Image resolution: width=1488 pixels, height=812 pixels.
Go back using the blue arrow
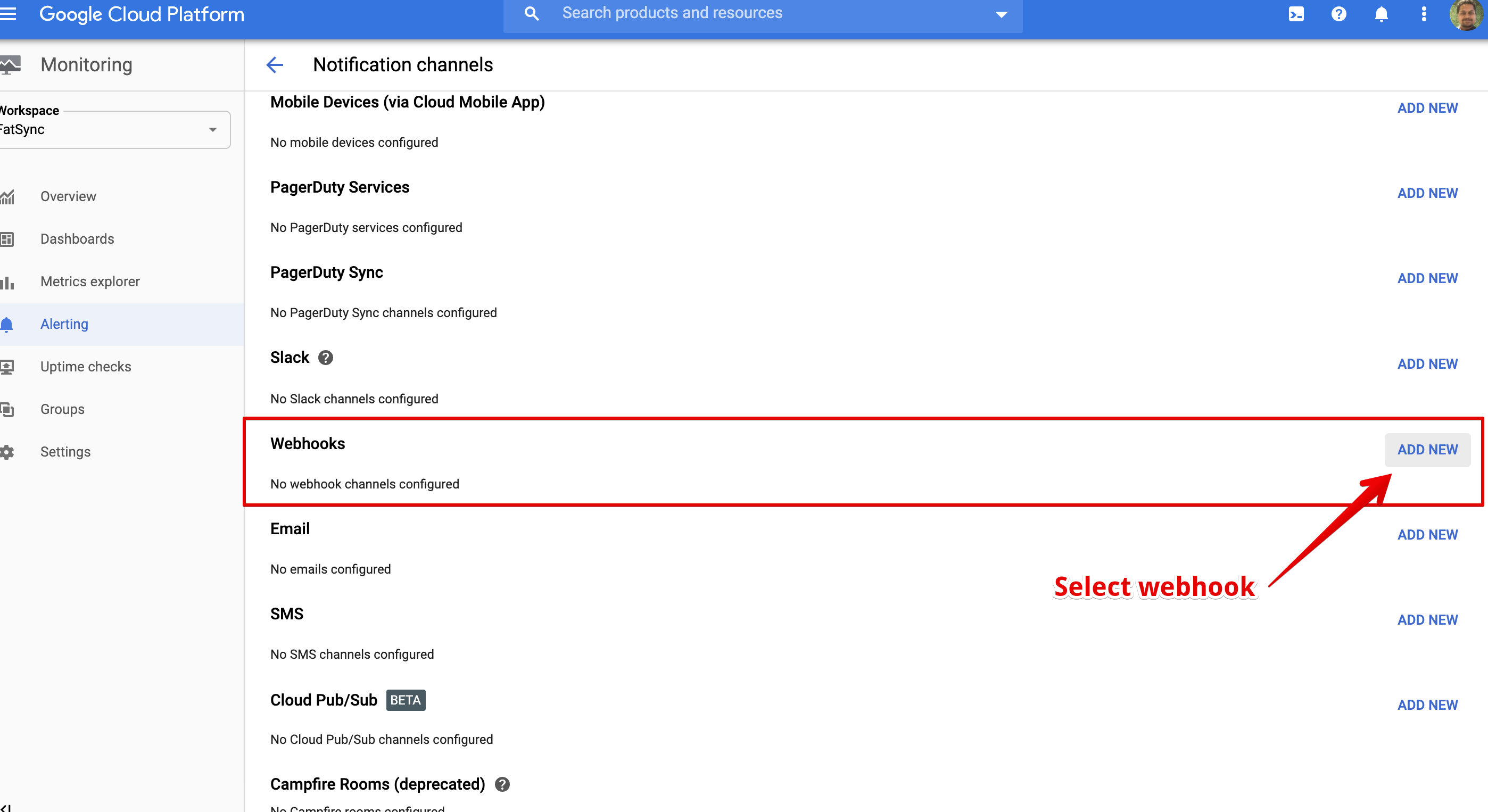(x=275, y=65)
